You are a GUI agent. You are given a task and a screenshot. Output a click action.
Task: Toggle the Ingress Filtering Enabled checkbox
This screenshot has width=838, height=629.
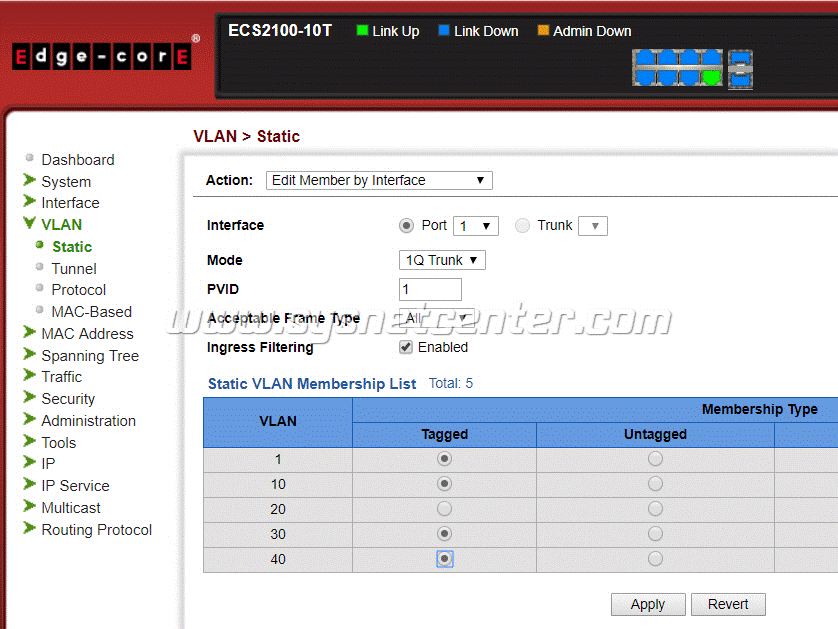[x=406, y=347]
